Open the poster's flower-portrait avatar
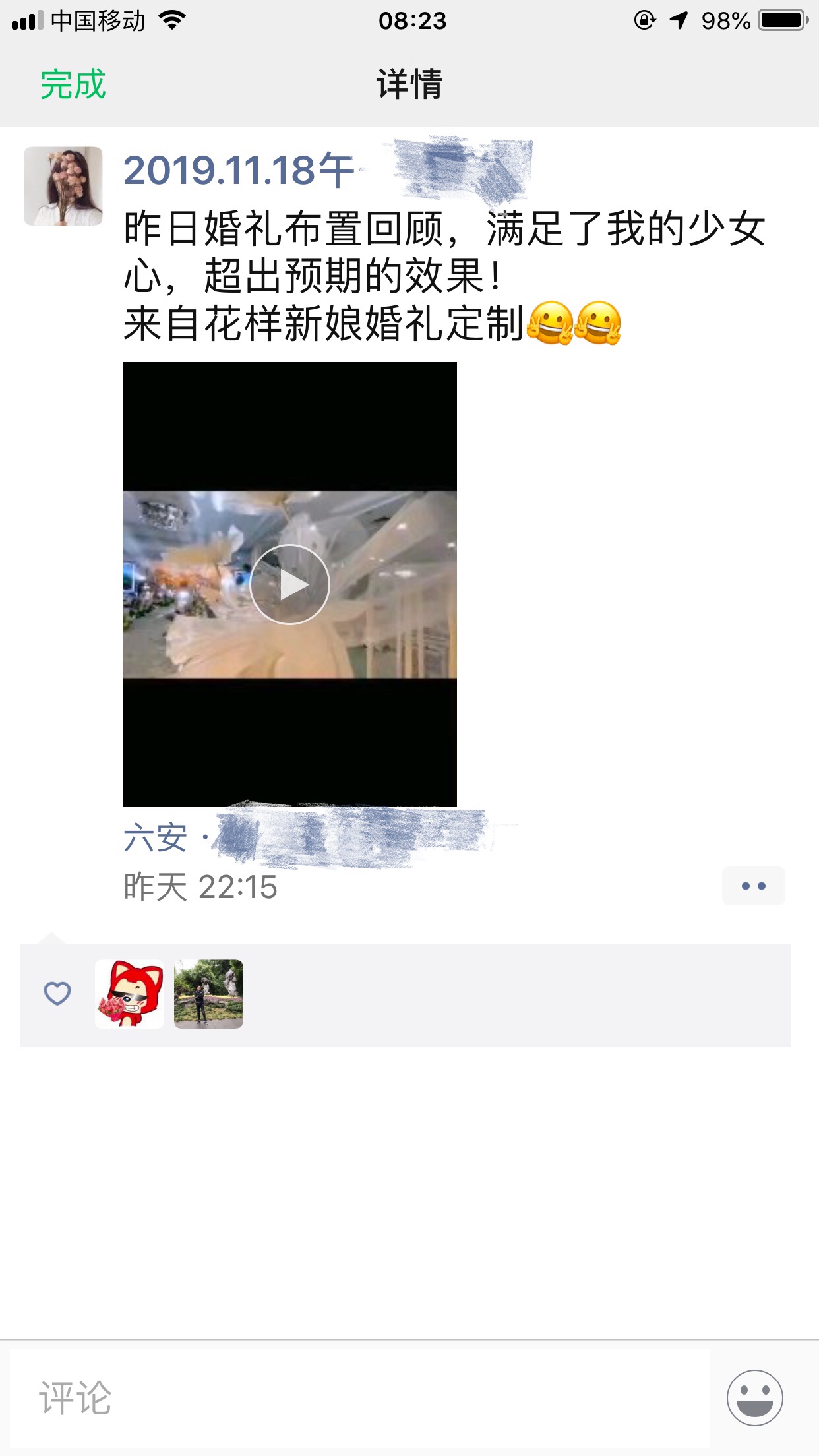819x1456 pixels. tap(63, 186)
